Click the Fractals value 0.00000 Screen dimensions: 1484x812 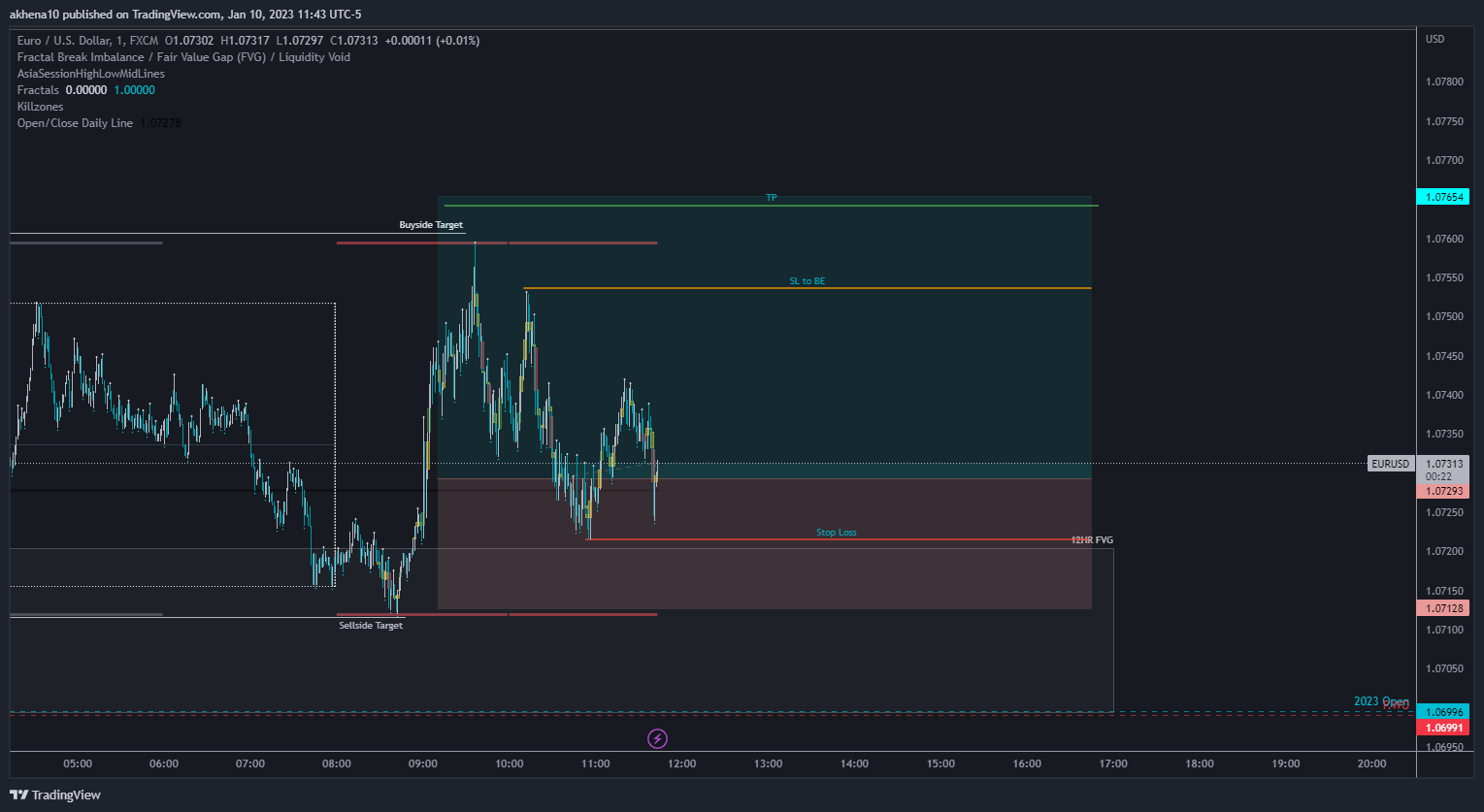tap(86, 90)
